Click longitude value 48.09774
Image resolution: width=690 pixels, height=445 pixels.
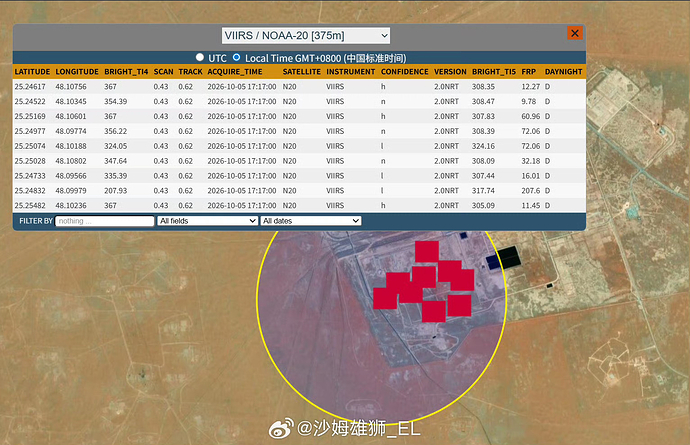pos(71,131)
